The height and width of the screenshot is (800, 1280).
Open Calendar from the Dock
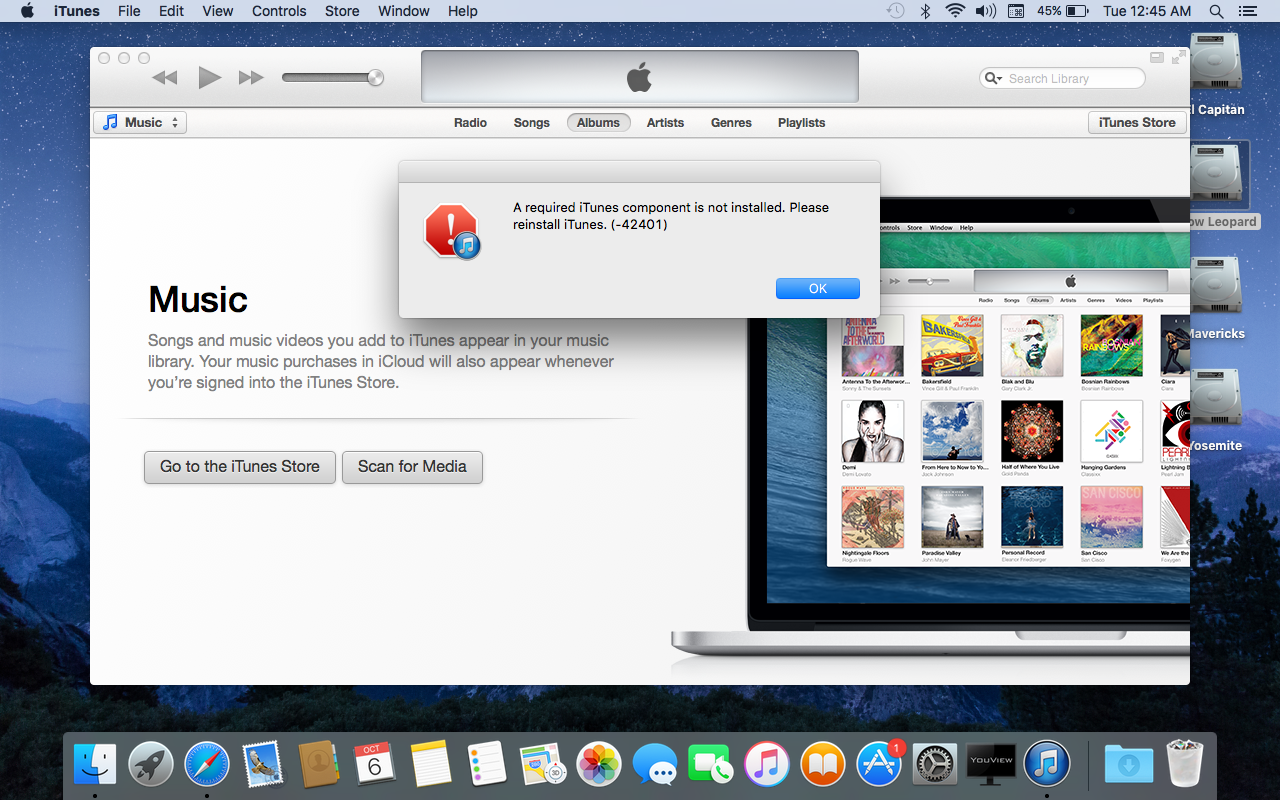pos(375,765)
